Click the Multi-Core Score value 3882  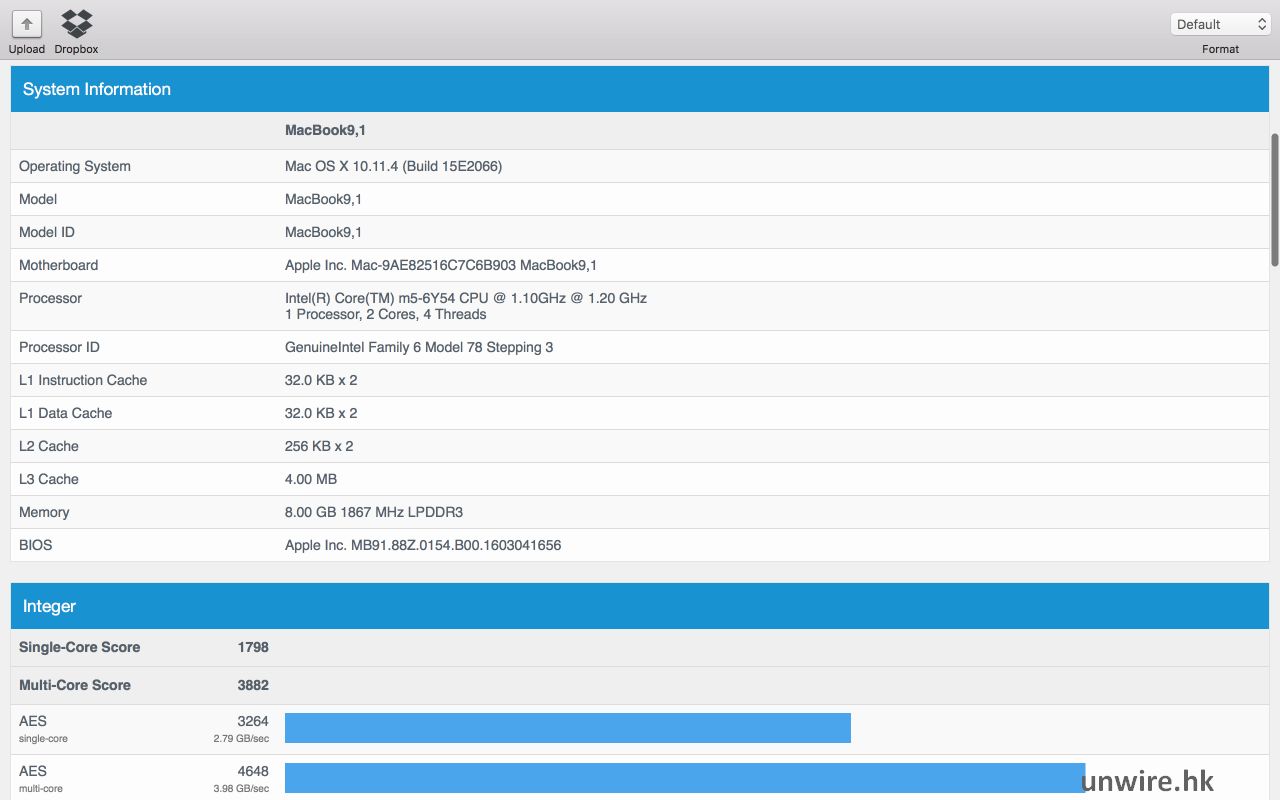tap(253, 685)
